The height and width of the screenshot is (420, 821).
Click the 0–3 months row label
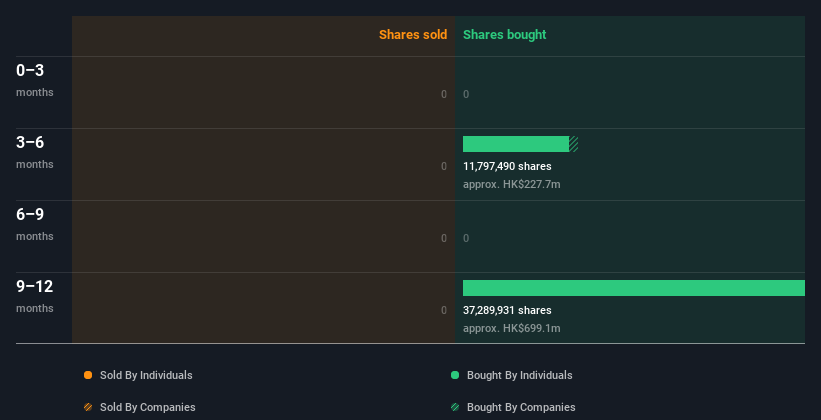pyautogui.click(x=35, y=80)
